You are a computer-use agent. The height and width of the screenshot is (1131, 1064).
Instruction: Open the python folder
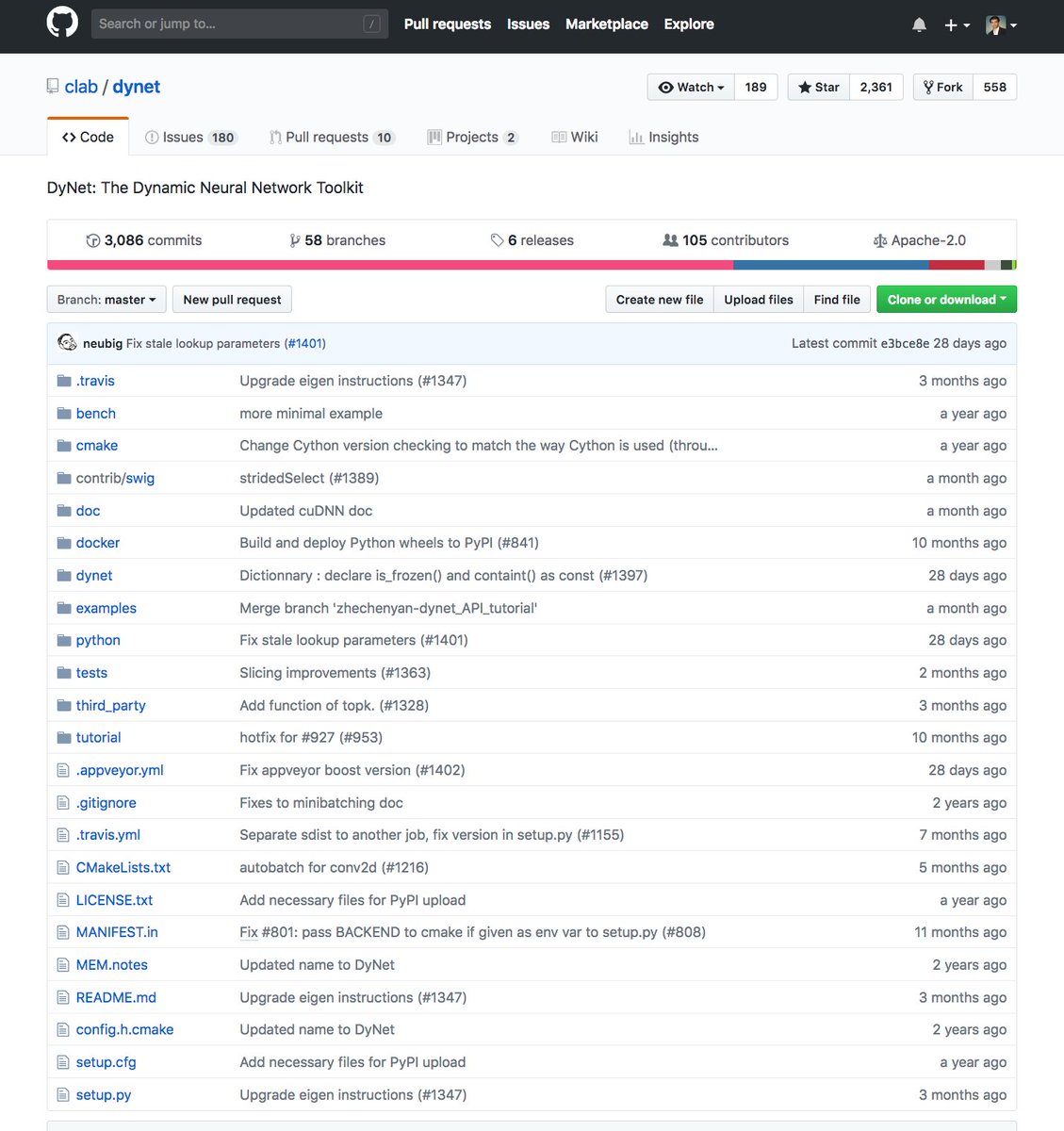tap(98, 641)
